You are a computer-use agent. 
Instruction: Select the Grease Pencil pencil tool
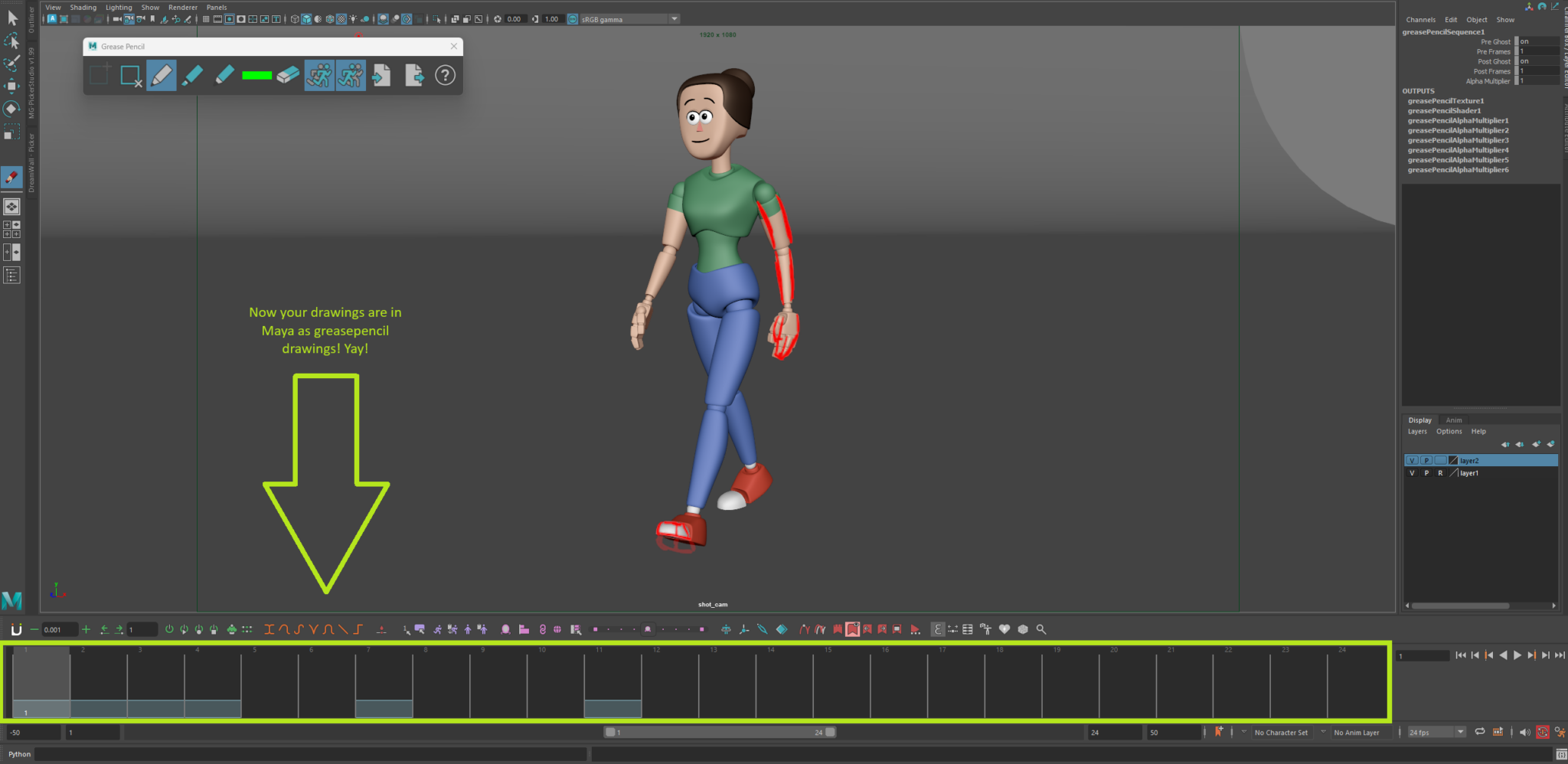[162, 75]
